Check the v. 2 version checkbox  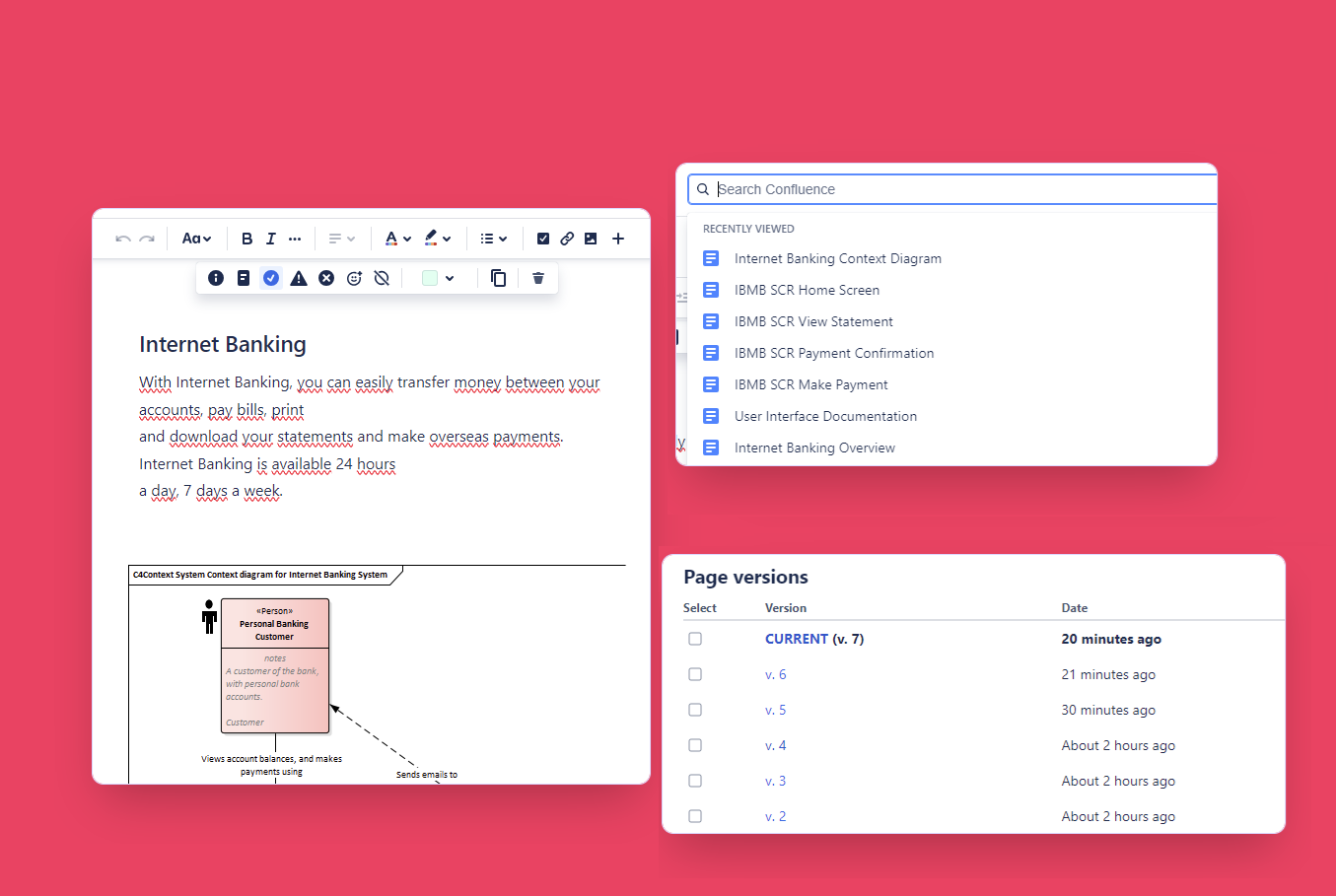(x=695, y=816)
